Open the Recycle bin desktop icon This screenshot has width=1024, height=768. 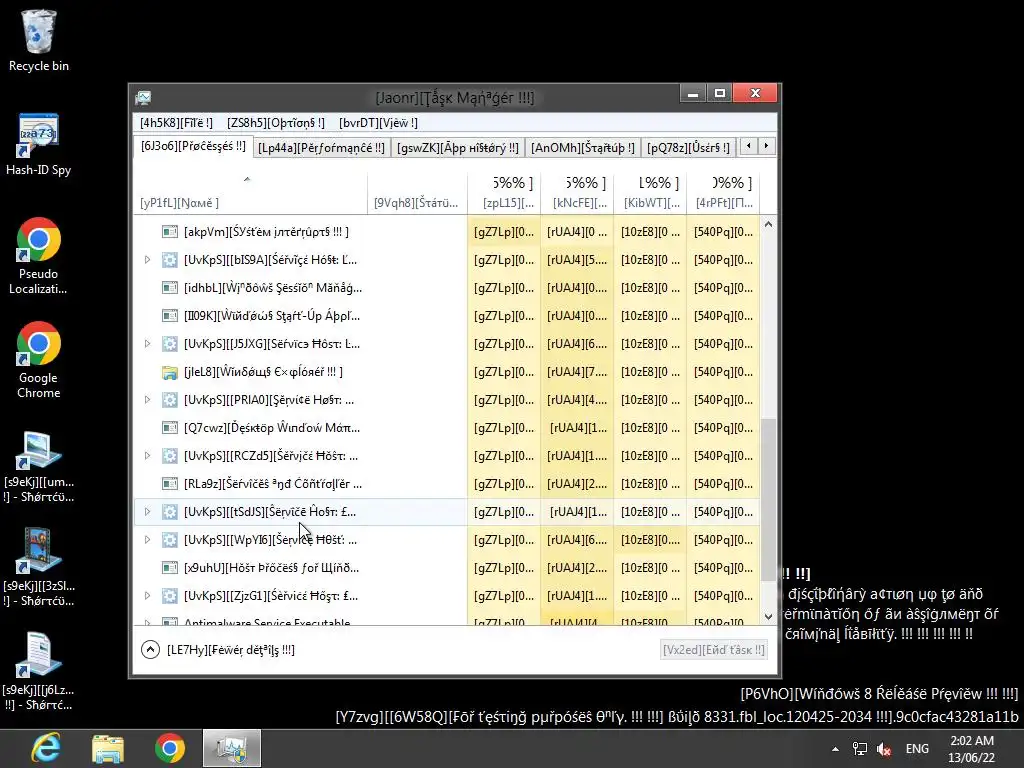pyautogui.click(x=39, y=40)
